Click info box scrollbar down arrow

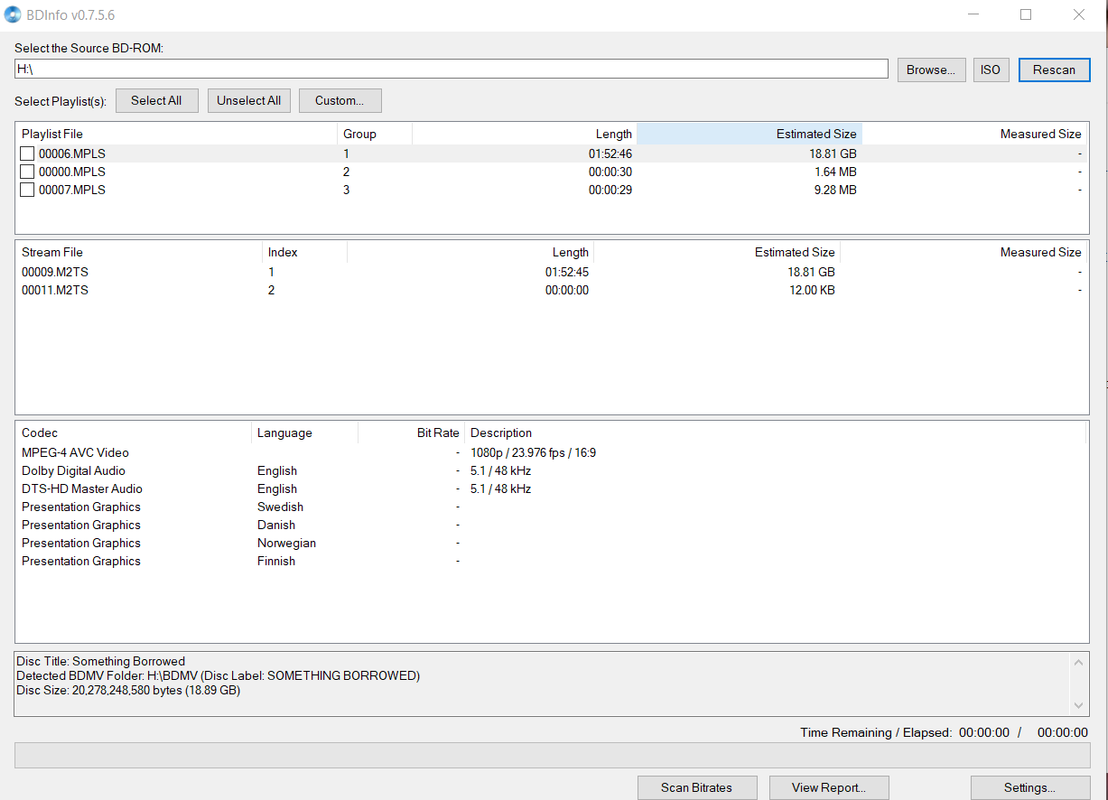[1078, 705]
